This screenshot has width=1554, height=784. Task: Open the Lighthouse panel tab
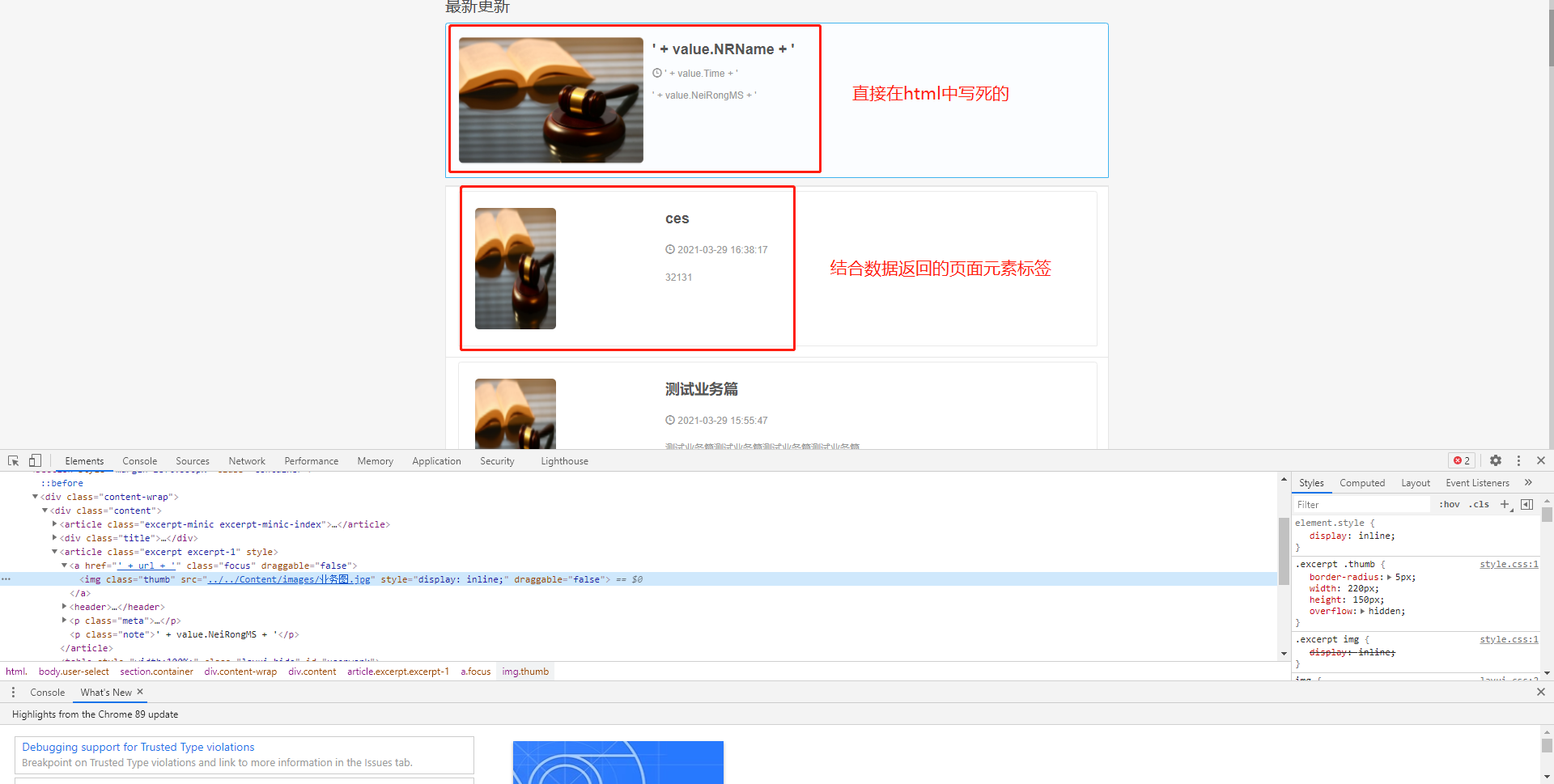point(564,460)
